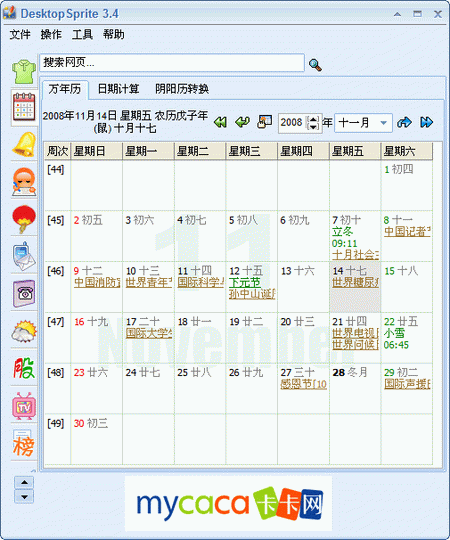
Task: Click the magnifier web search icon
Action: [315, 64]
